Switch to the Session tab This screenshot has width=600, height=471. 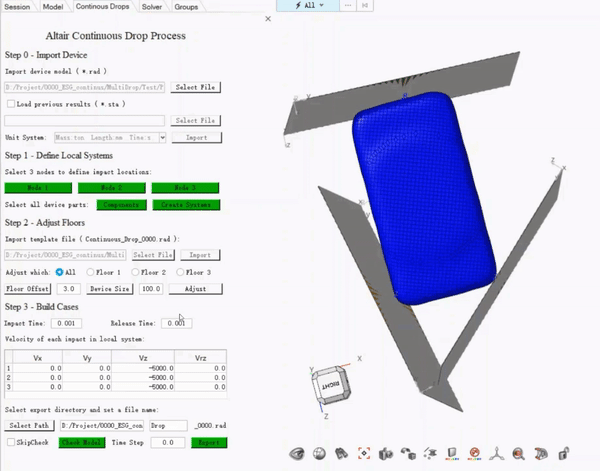point(17,7)
